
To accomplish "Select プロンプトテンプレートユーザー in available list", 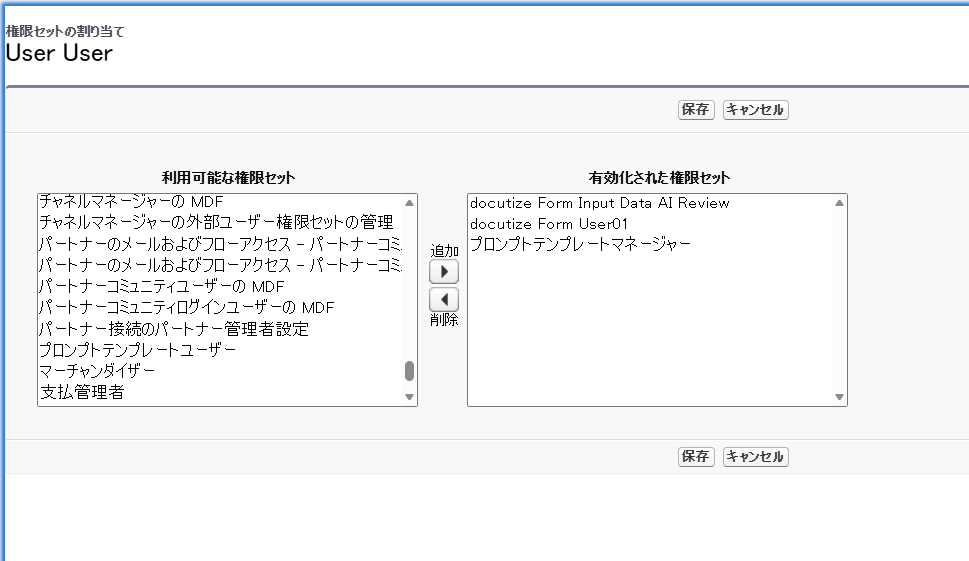I will (x=221, y=350).
